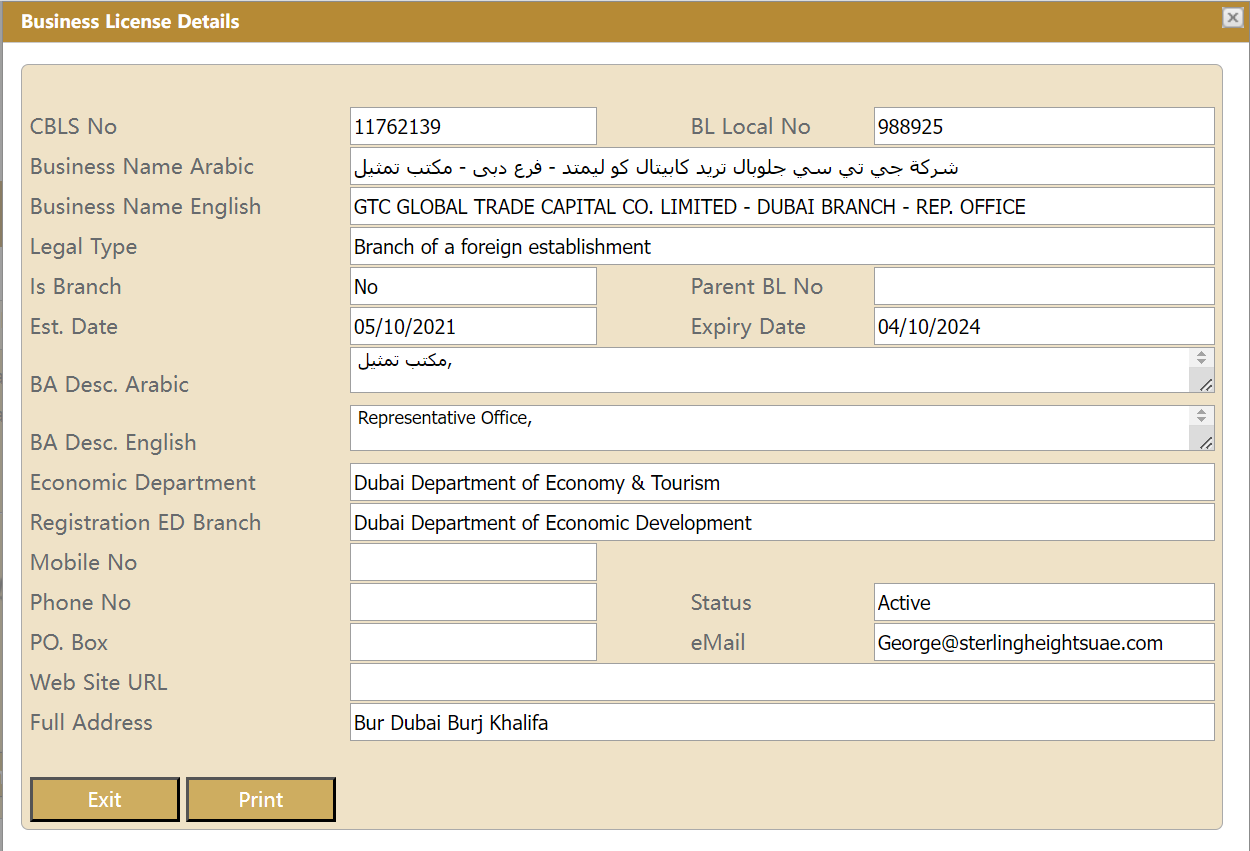
Task: Click the Expiry Date field
Action: pyautogui.click(x=1044, y=326)
